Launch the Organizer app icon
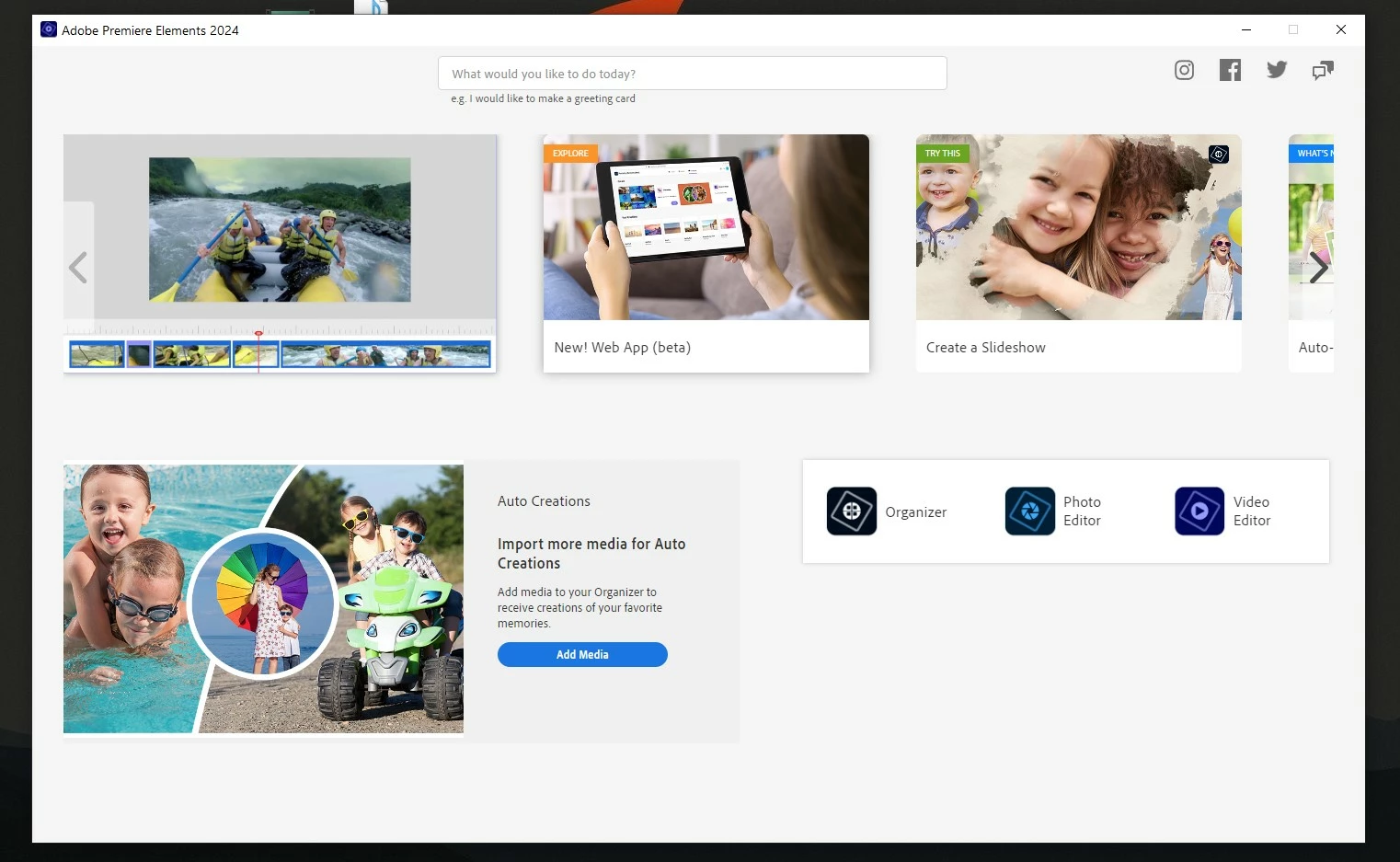 (x=851, y=511)
